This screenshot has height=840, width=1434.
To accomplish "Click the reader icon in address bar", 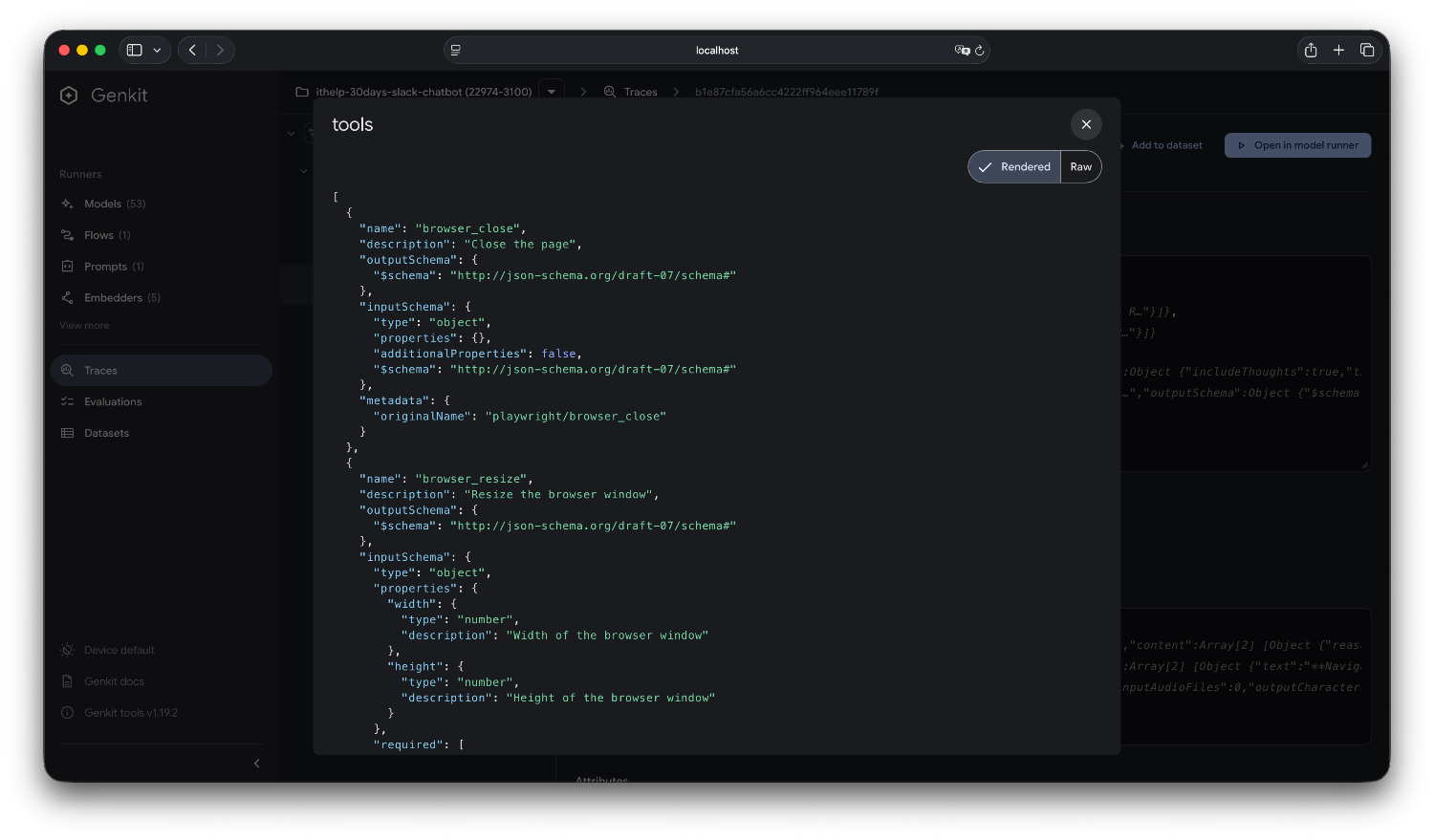I will pyautogui.click(x=456, y=50).
